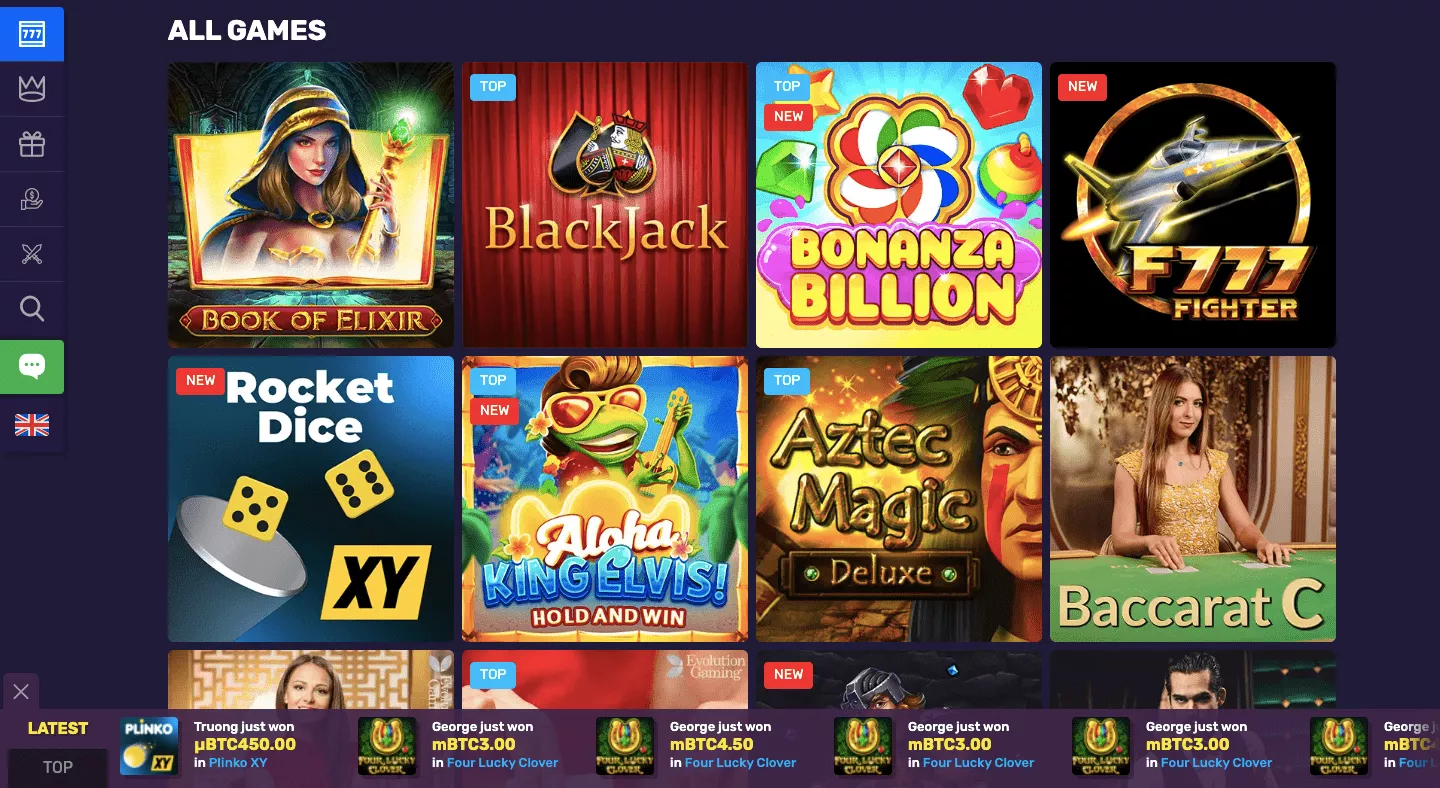Open the BlackJack game tile
Screen dimensions: 1440x788
(605, 205)
